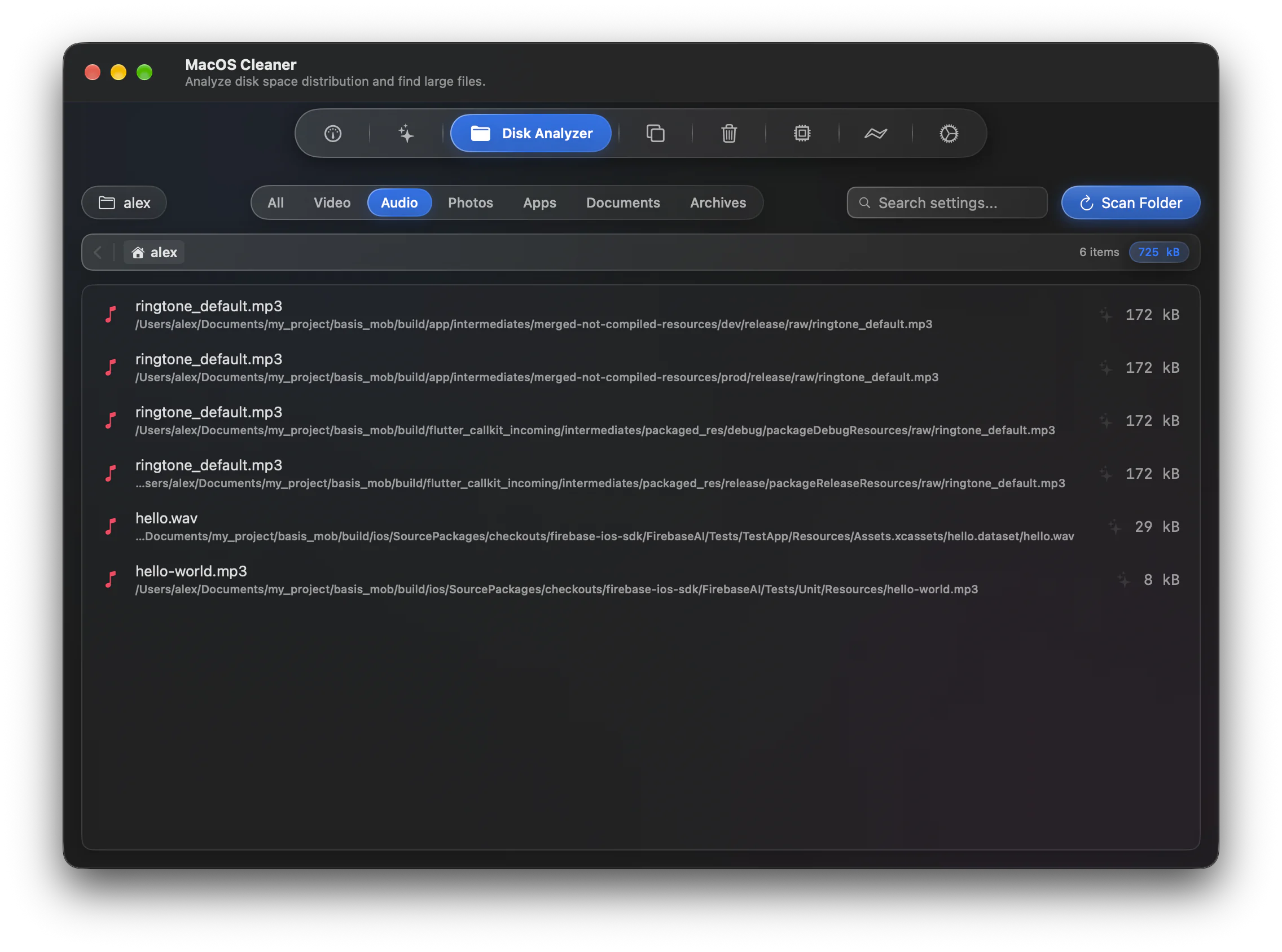This screenshot has height=952, width=1282.
Task: Open the duplicates overlapping squares icon
Action: [656, 134]
